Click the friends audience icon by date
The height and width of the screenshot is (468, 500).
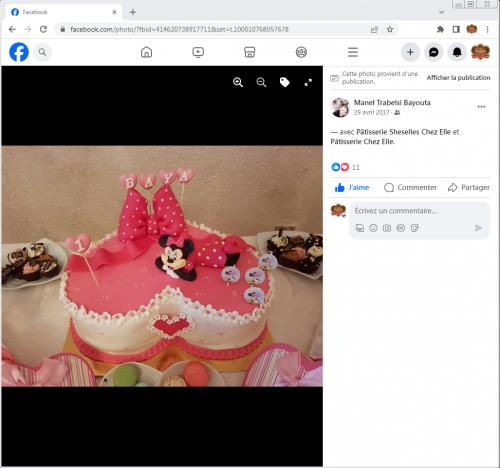pyautogui.click(x=397, y=113)
